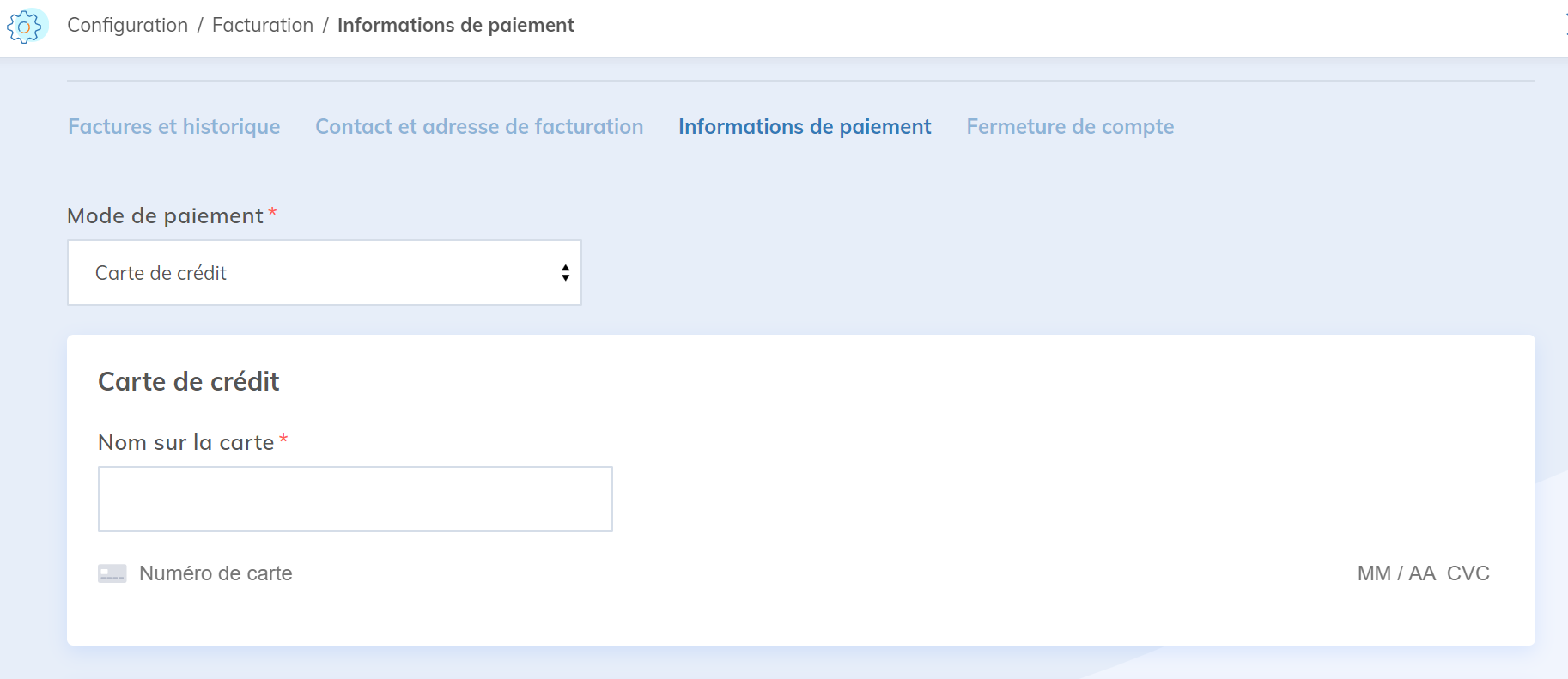Focus the Nom sur la carte field

pyautogui.click(x=355, y=499)
